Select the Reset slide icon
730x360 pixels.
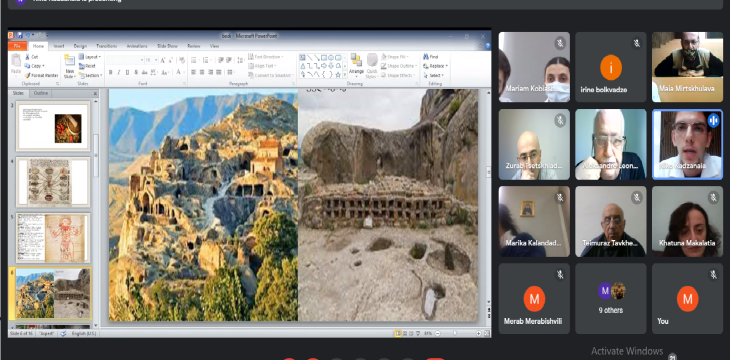coord(81,66)
